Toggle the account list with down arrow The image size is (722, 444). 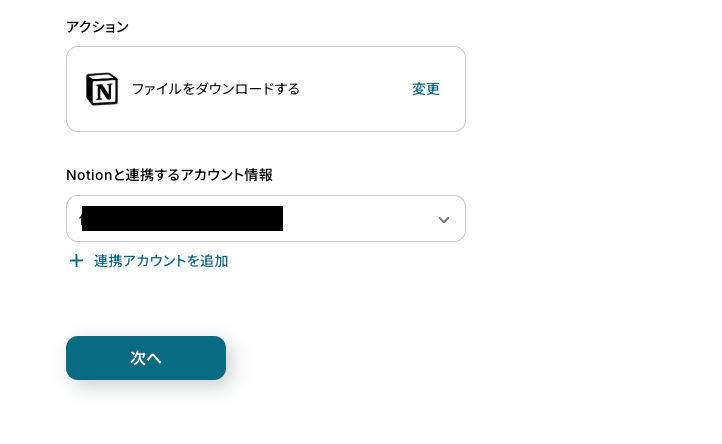(444, 219)
